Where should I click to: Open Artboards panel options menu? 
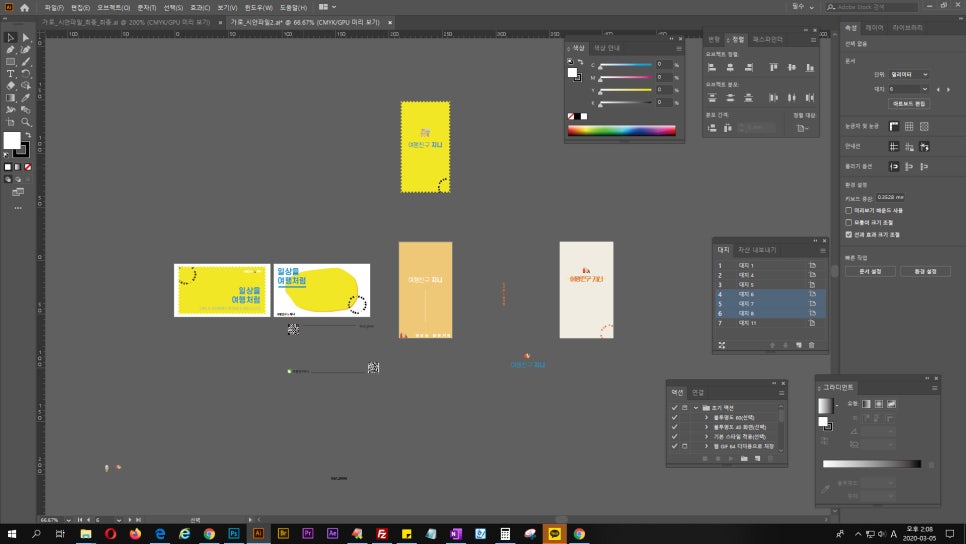pos(822,251)
